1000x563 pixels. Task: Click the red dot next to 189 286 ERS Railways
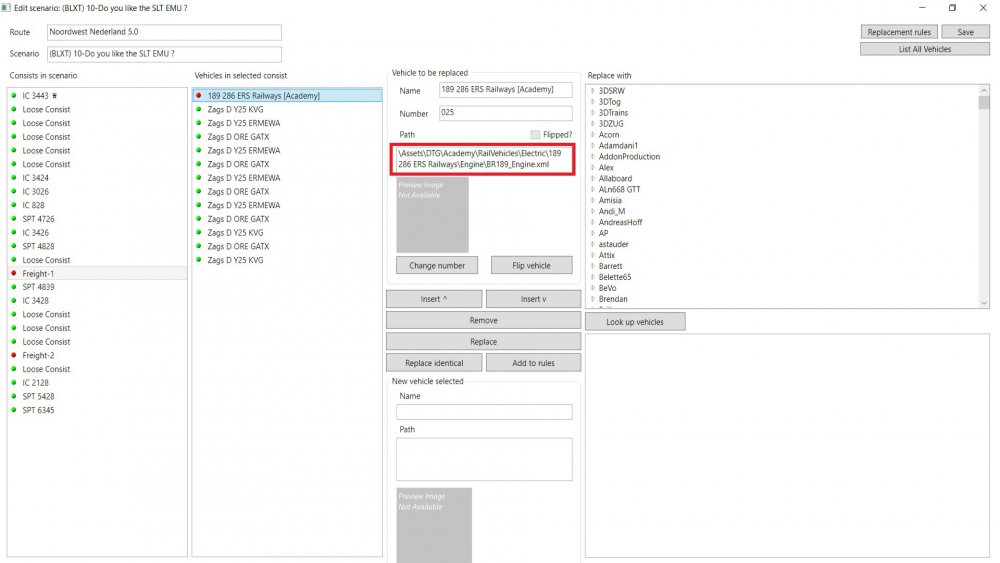199,96
